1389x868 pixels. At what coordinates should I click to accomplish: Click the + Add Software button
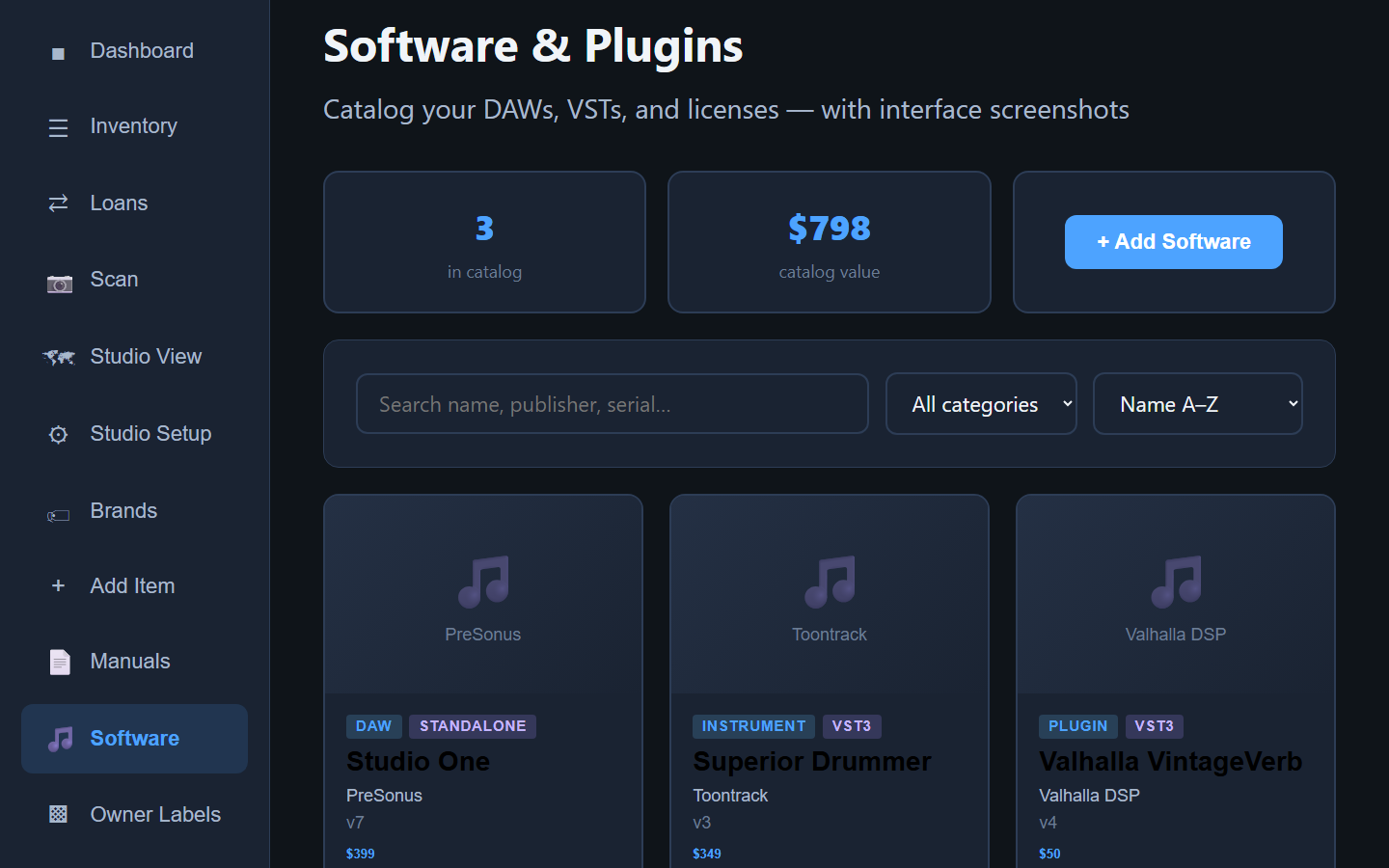[x=1173, y=241]
